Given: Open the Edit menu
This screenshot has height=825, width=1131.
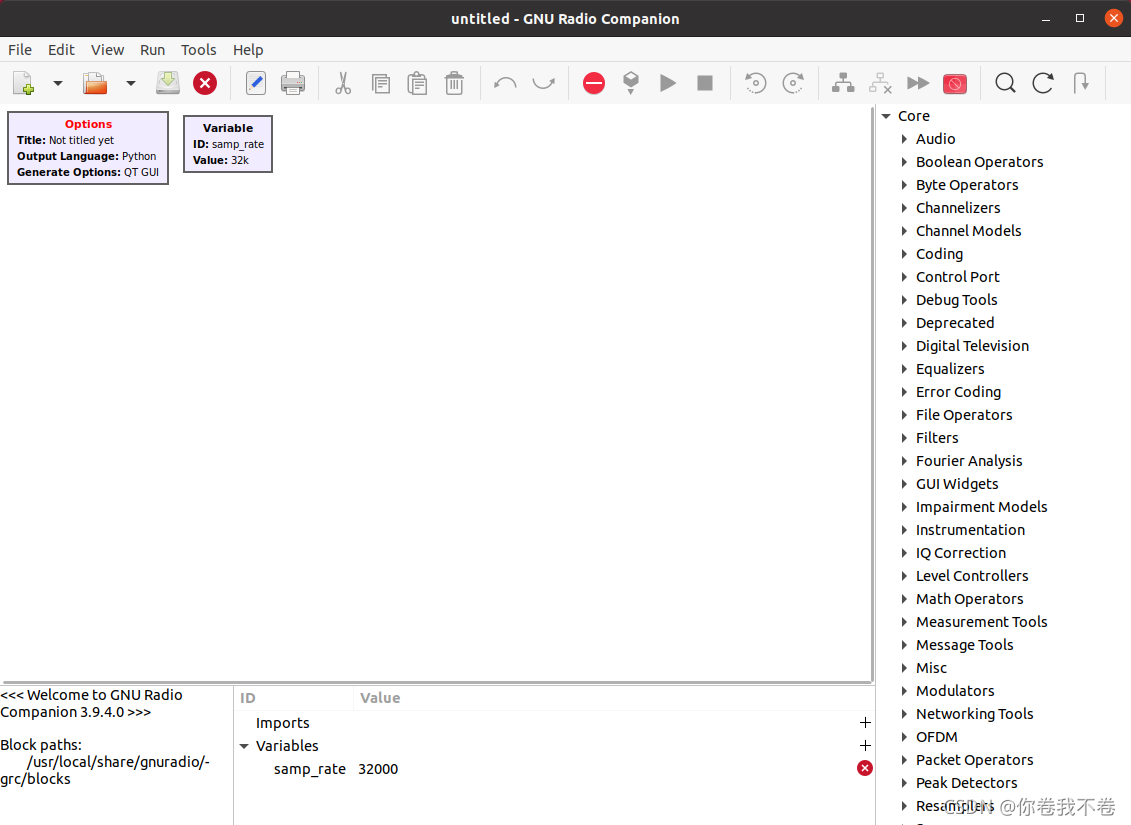Looking at the screenshot, I should 61,50.
